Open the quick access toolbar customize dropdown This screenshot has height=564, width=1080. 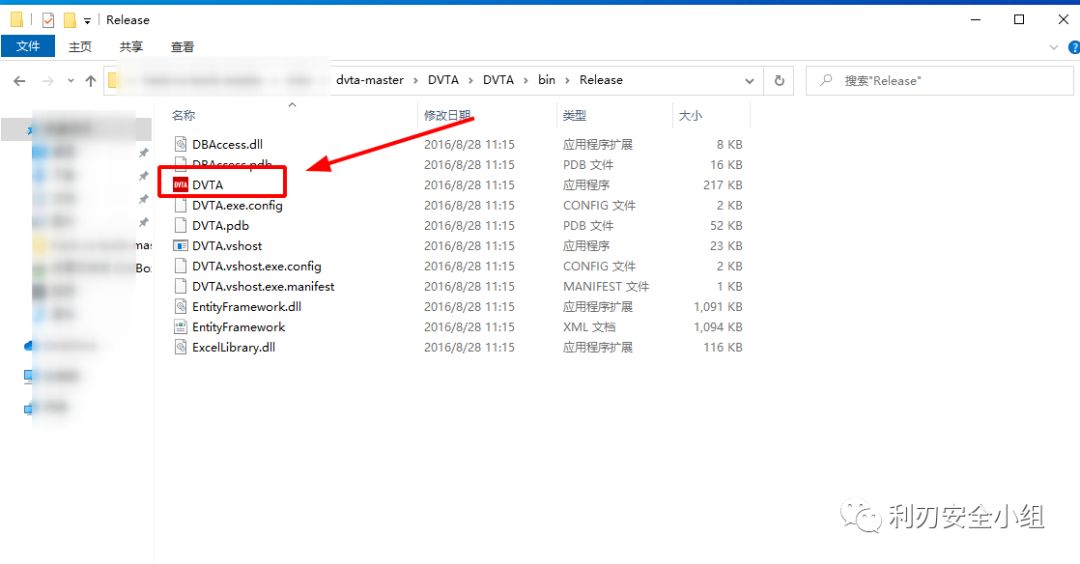pos(88,20)
